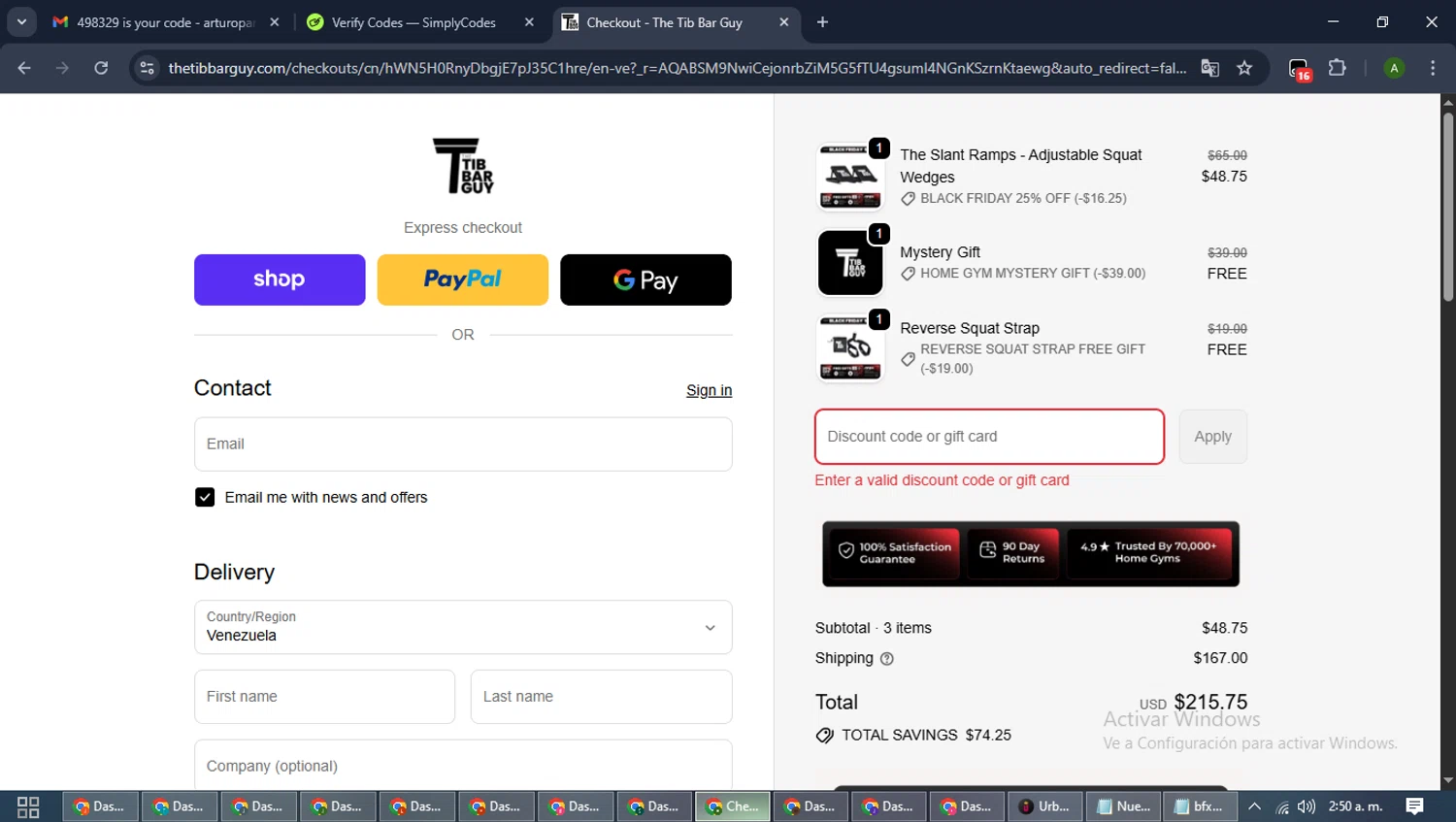
Task: Expand the Country/Region dropdown
Action: 463,627
